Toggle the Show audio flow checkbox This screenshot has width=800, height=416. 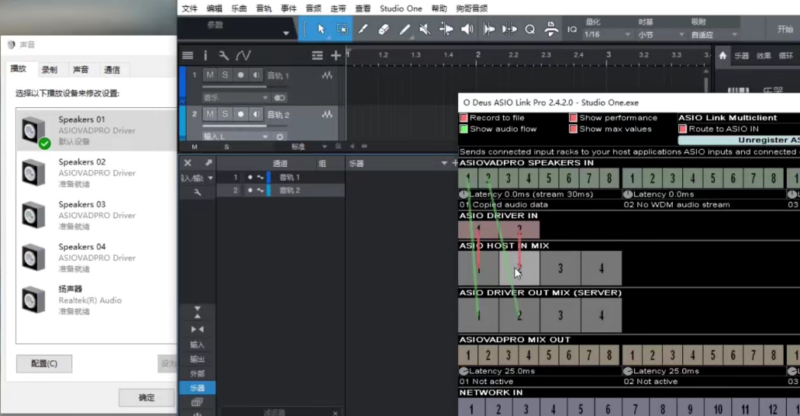click(464, 129)
